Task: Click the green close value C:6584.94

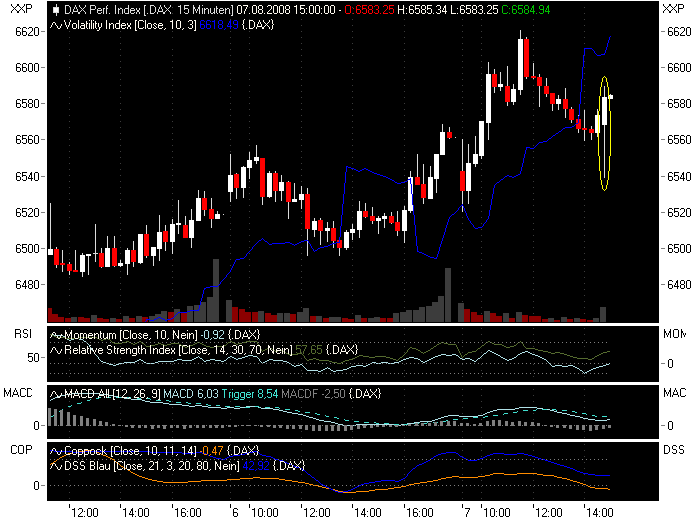Action: pos(526,10)
